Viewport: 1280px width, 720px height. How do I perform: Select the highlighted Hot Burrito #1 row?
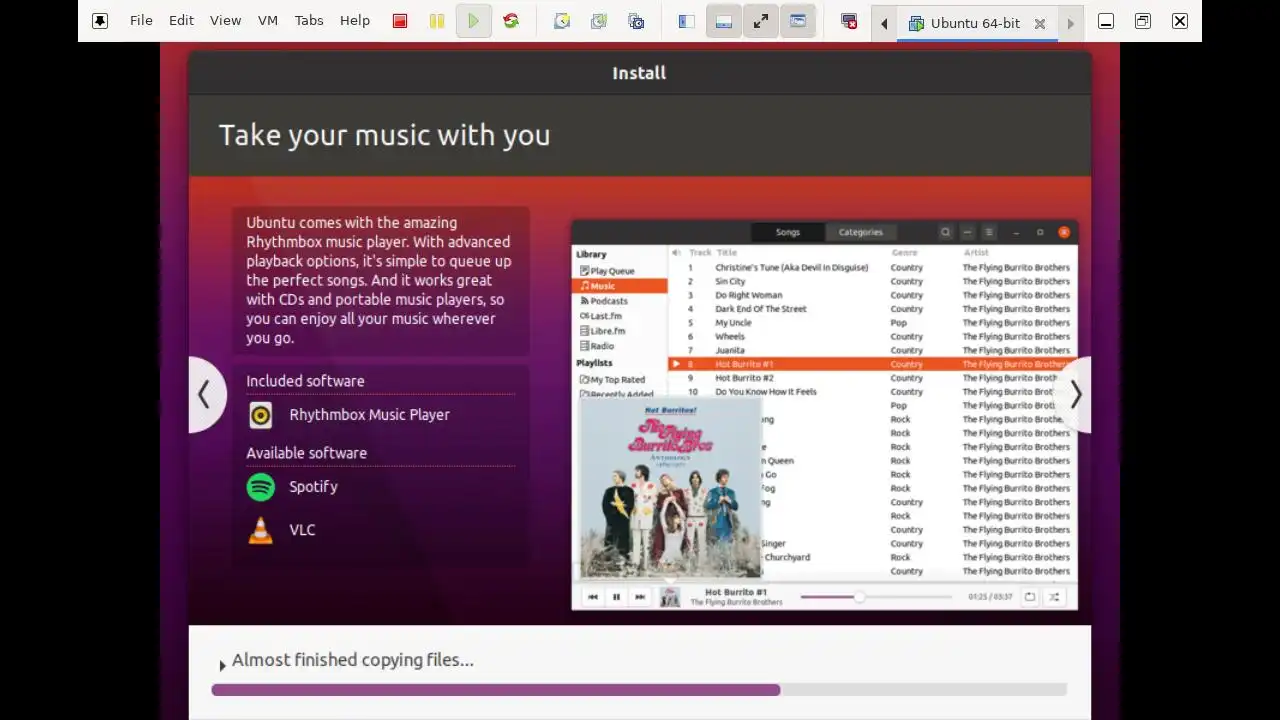873,364
